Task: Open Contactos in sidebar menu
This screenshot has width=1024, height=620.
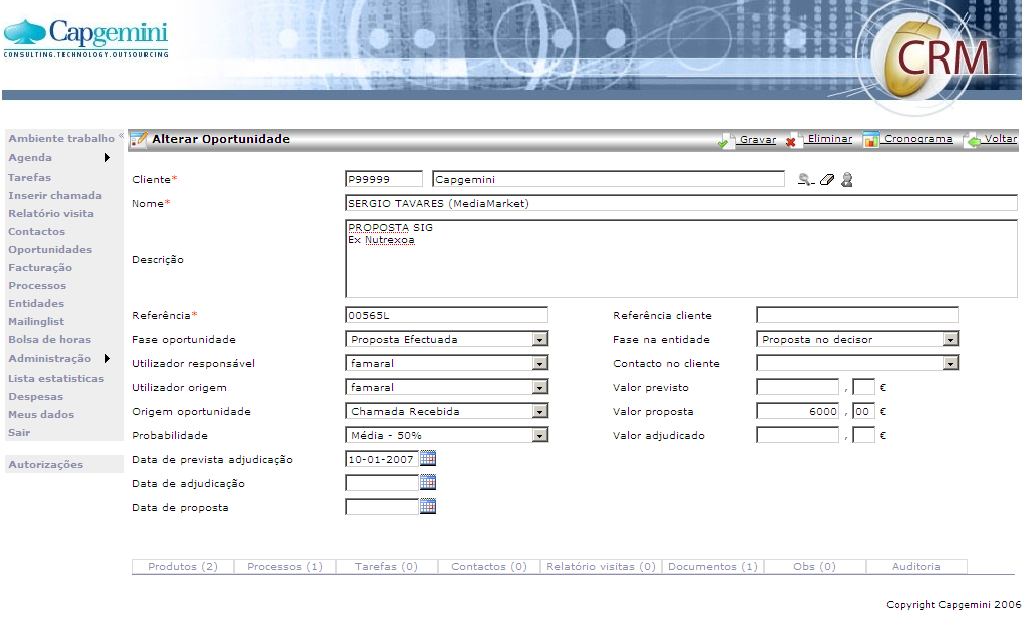Action: (x=37, y=231)
